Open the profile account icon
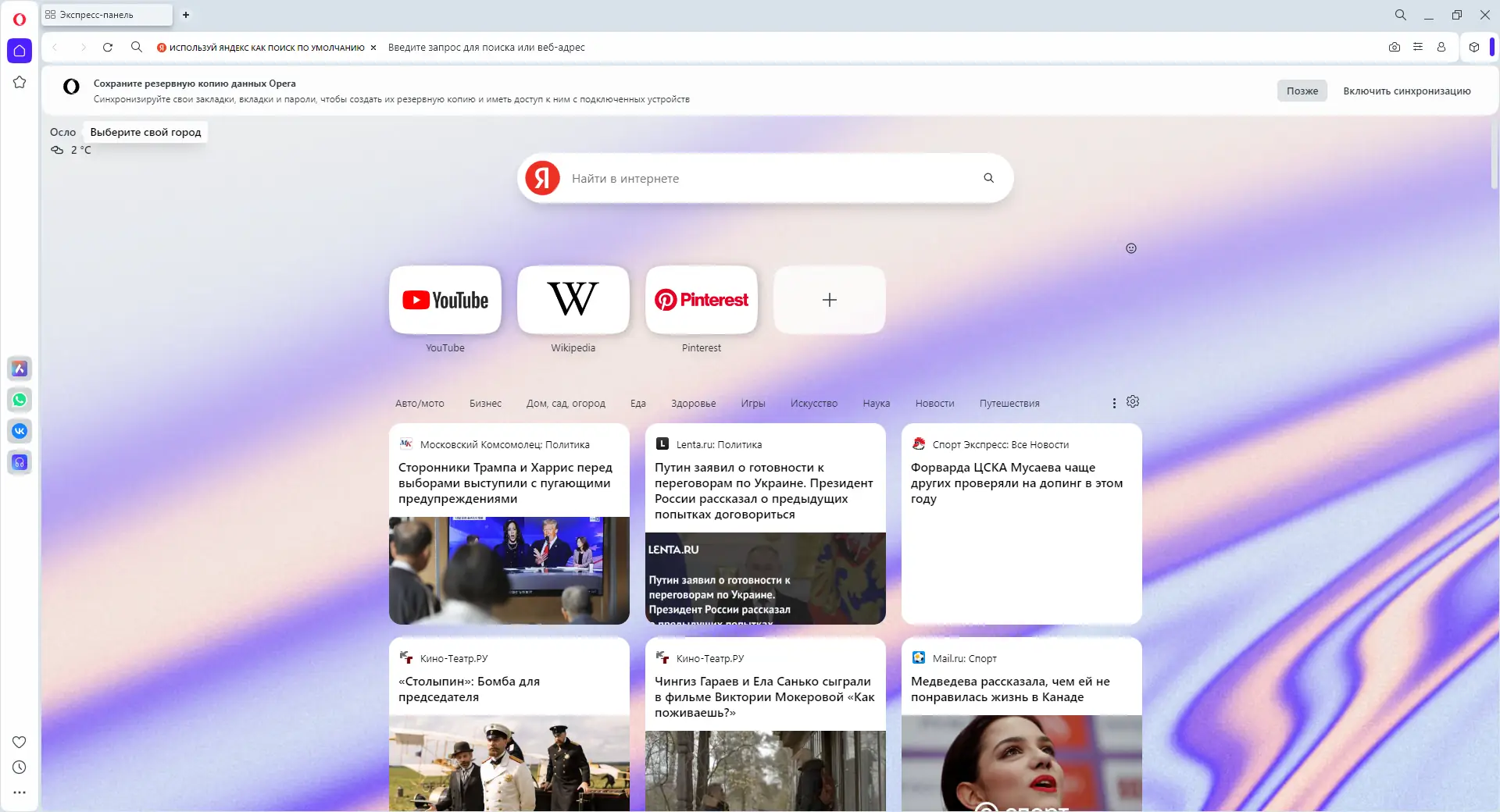Screen dimensions: 1500x812 tap(1441, 48)
